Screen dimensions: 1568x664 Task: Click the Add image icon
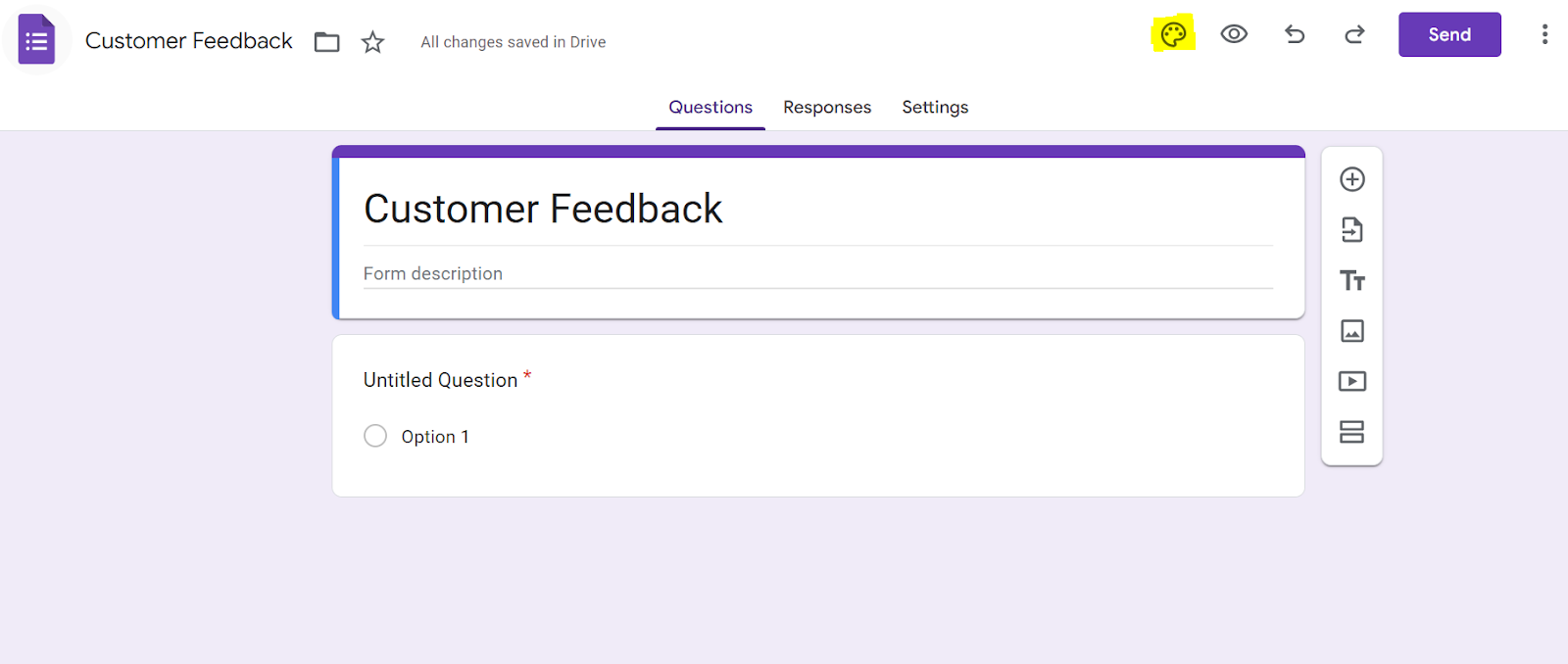[x=1352, y=331]
